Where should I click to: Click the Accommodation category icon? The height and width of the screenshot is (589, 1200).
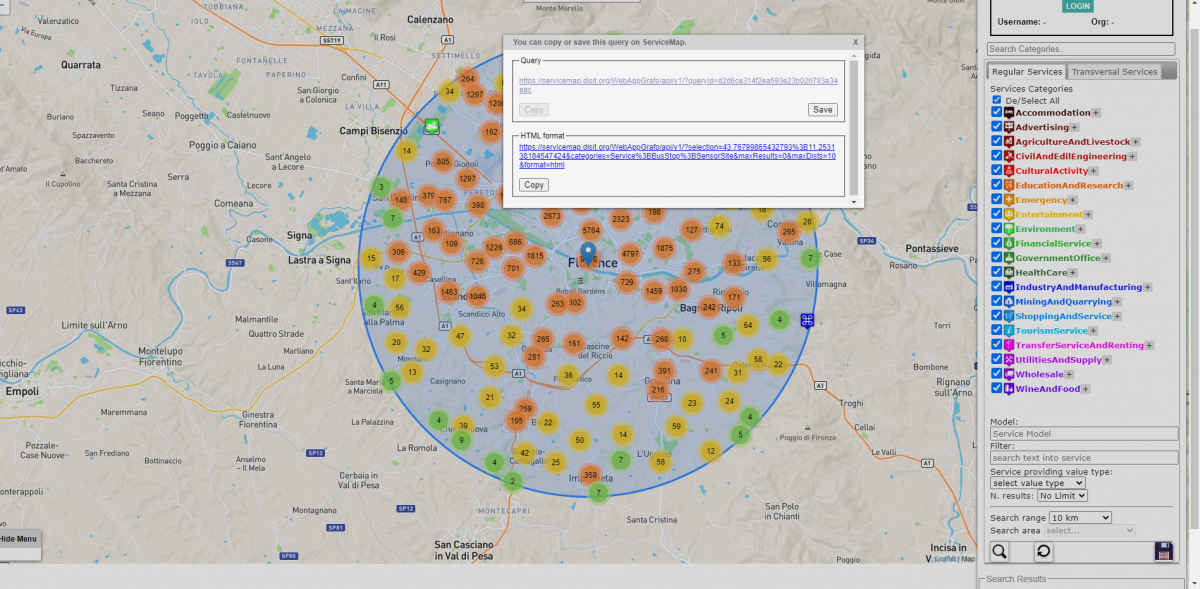pos(1009,113)
